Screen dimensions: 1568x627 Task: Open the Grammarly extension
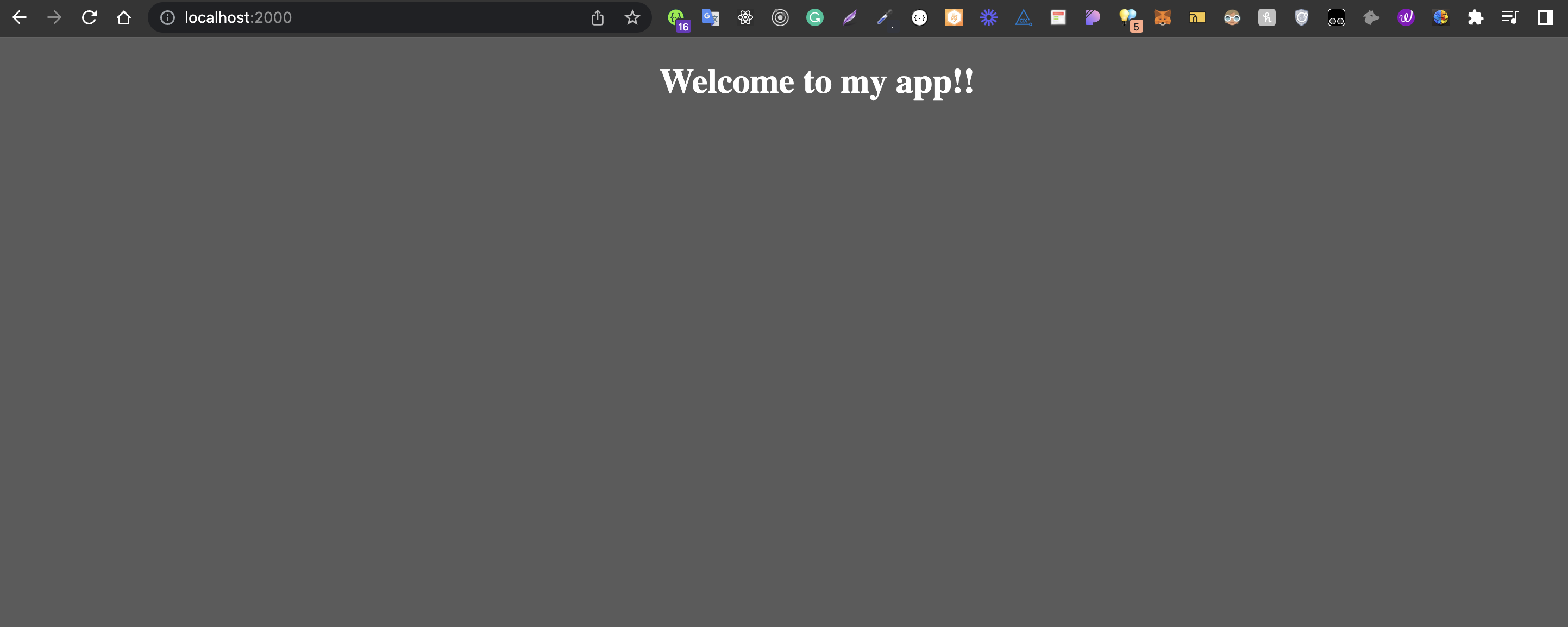point(814,17)
